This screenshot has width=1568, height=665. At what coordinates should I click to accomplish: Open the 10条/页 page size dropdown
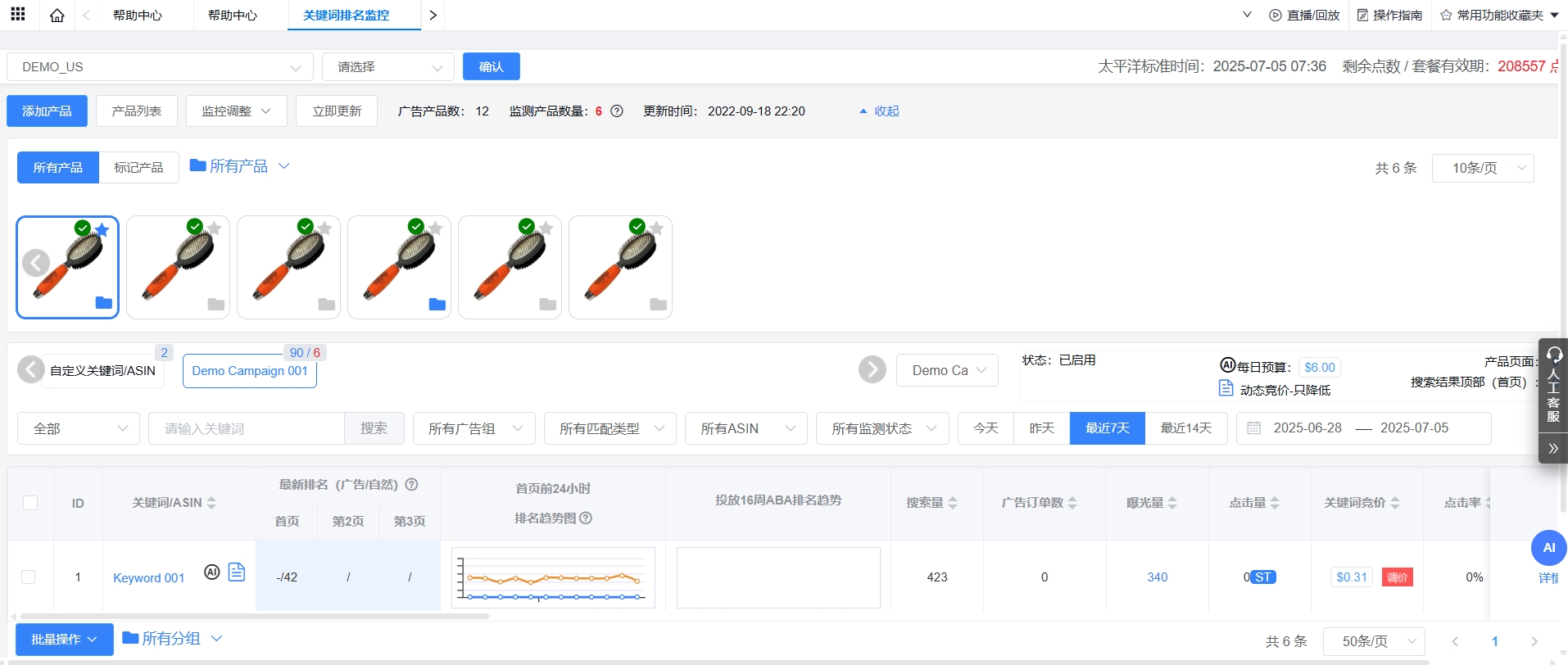point(1482,169)
